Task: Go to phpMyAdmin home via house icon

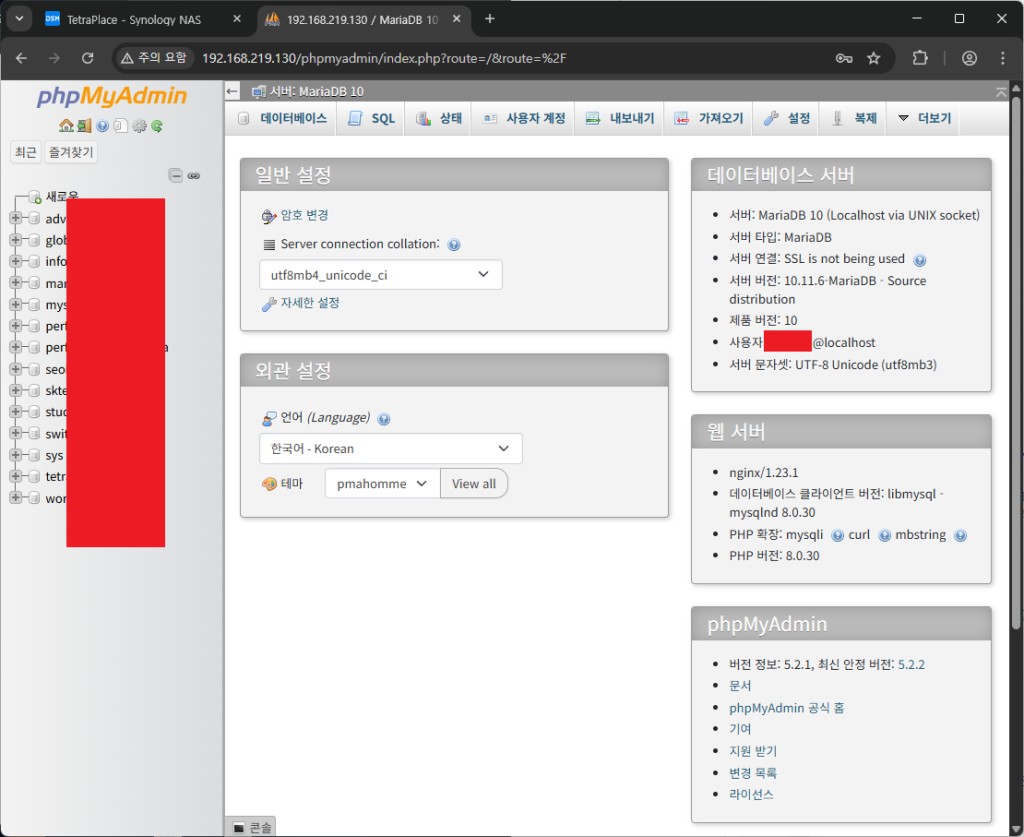Action: [66, 126]
